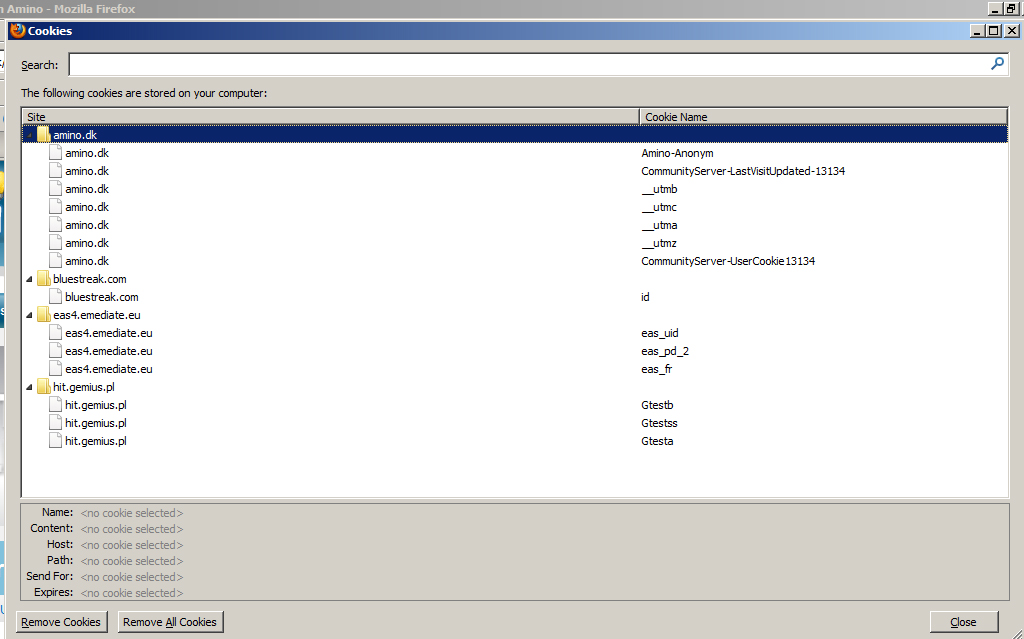
Task: Select the CommunityServer-LastVisitUpdated-13134 cookie
Action: tap(515, 171)
